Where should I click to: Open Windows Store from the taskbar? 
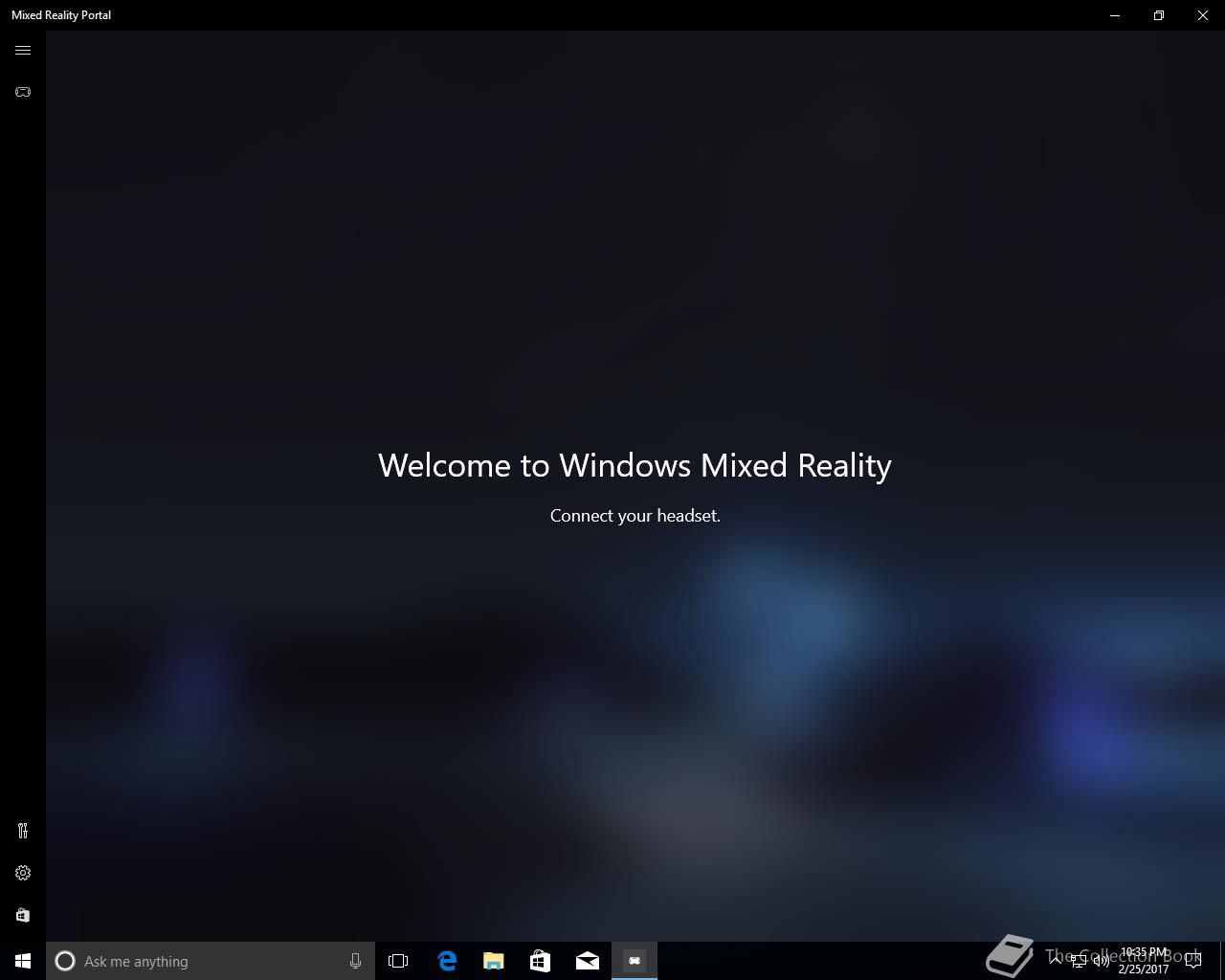tap(541, 961)
